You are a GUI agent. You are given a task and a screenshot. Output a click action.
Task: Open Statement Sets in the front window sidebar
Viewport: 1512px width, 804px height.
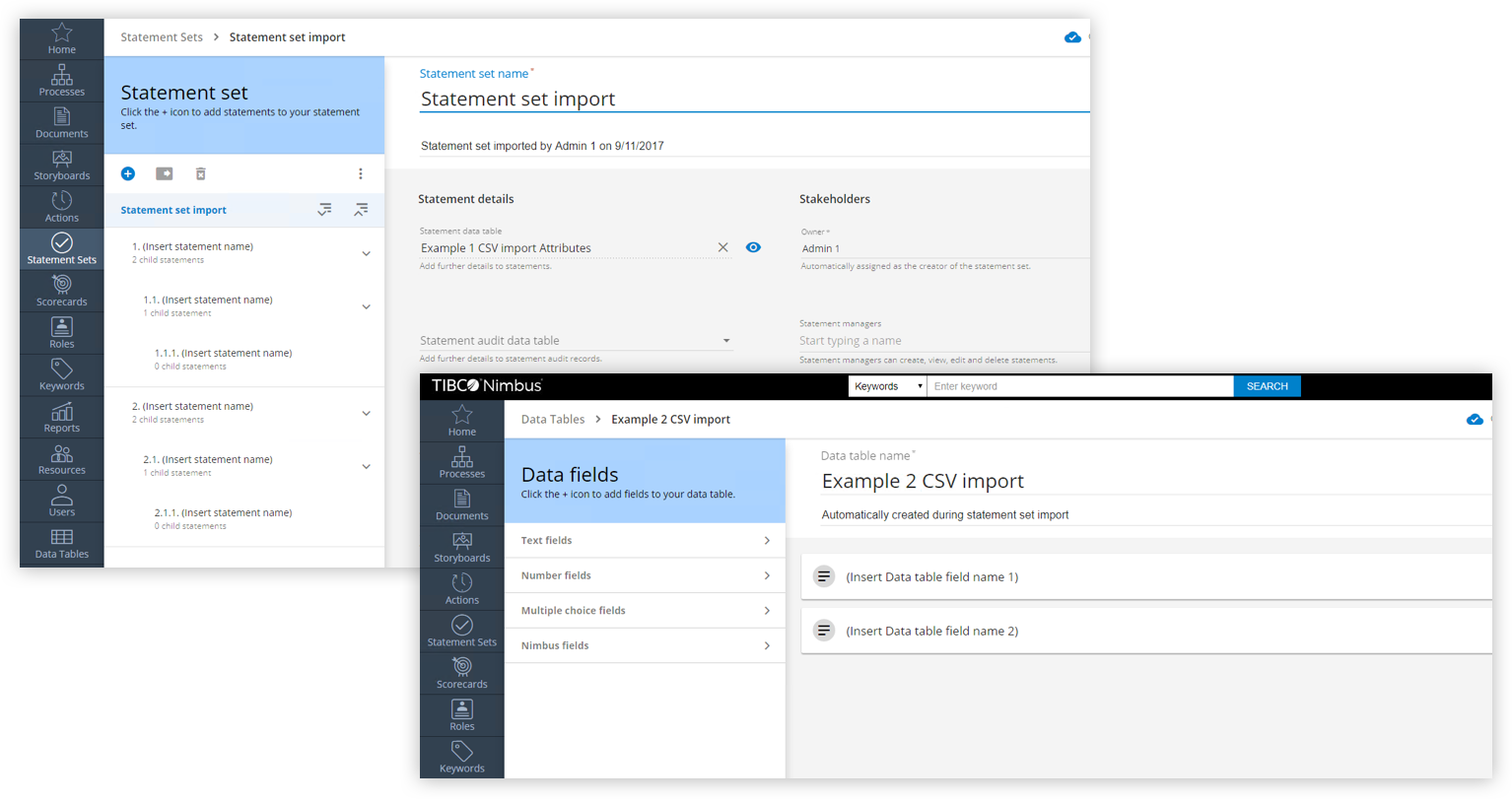click(x=462, y=632)
